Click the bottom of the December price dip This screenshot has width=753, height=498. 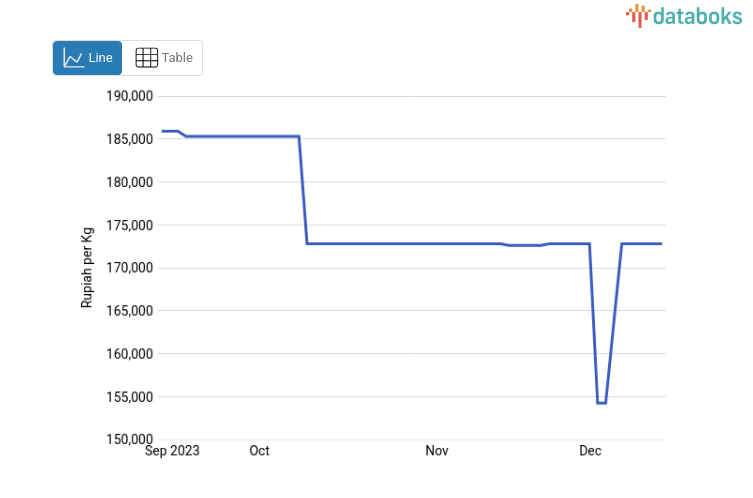(601, 403)
